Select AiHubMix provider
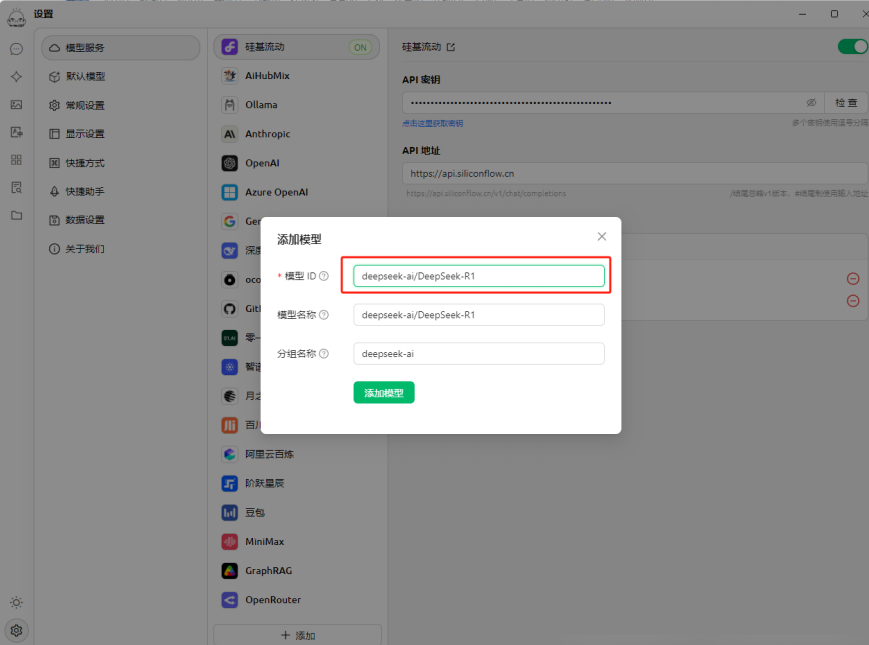The image size is (869, 645). click(x=297, y=75)
